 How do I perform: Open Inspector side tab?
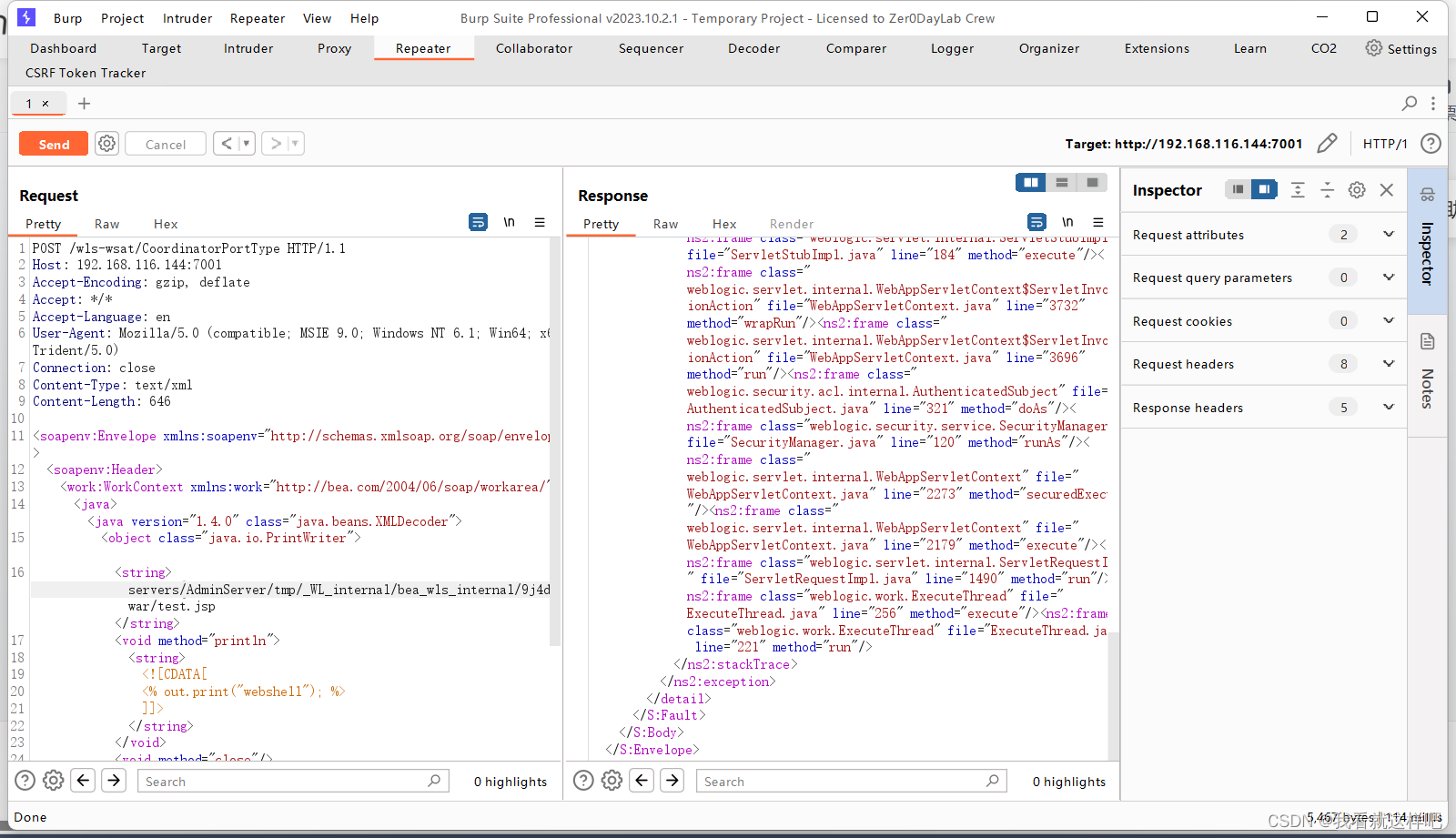point(1427,241)
